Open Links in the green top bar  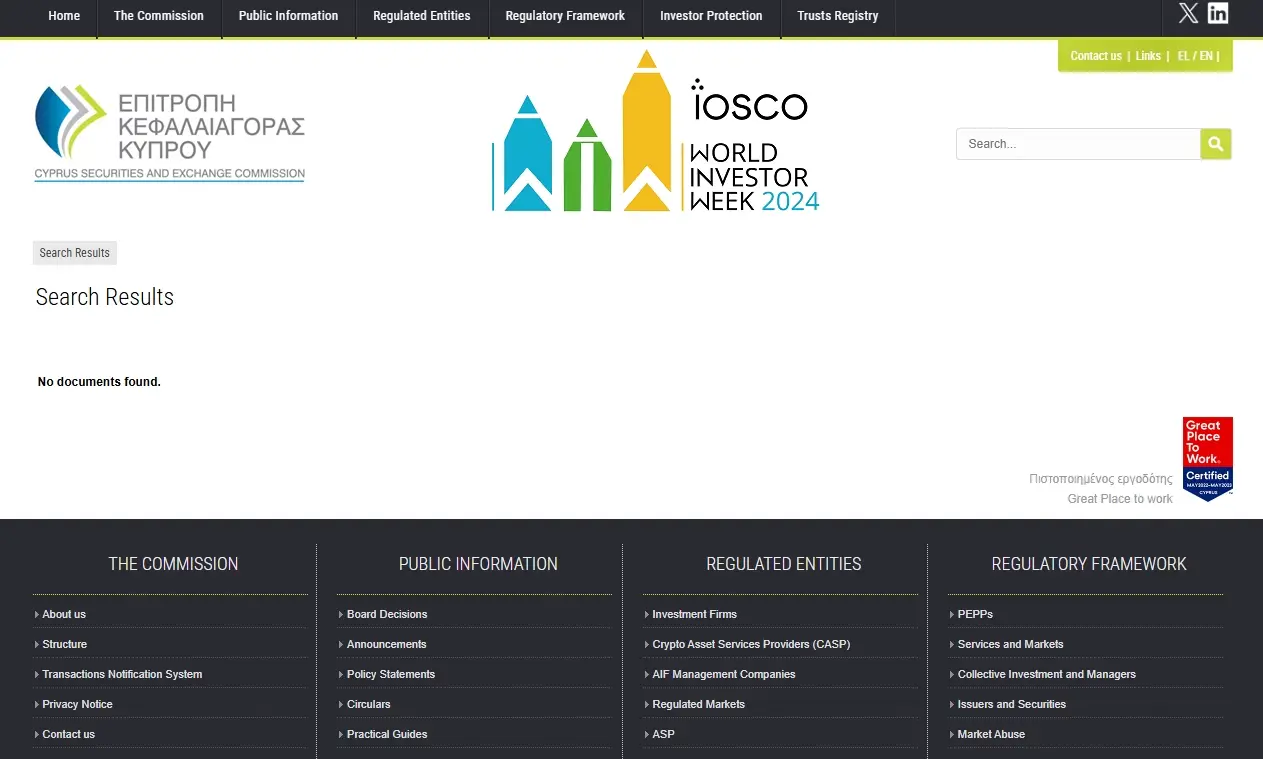[1148, 56]
